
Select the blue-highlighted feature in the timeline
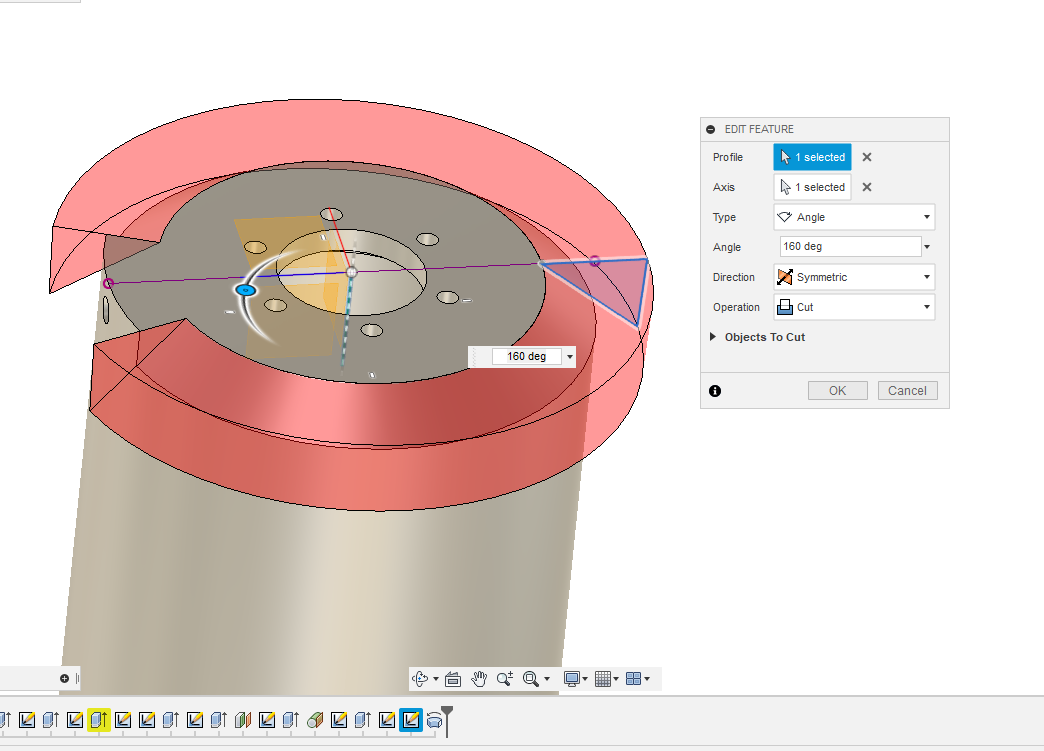(410, 719)
